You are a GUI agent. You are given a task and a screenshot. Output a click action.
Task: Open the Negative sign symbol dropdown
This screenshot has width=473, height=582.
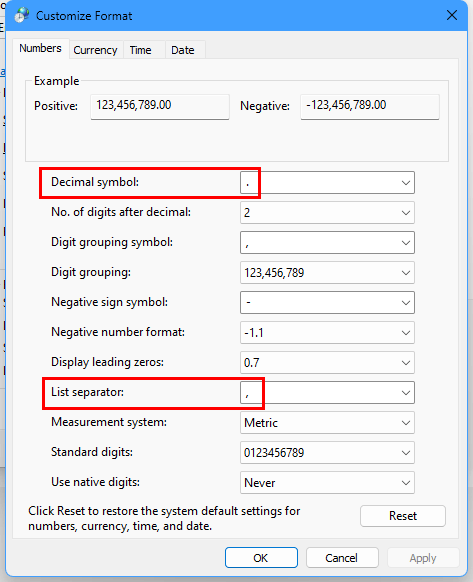[327, 303]
